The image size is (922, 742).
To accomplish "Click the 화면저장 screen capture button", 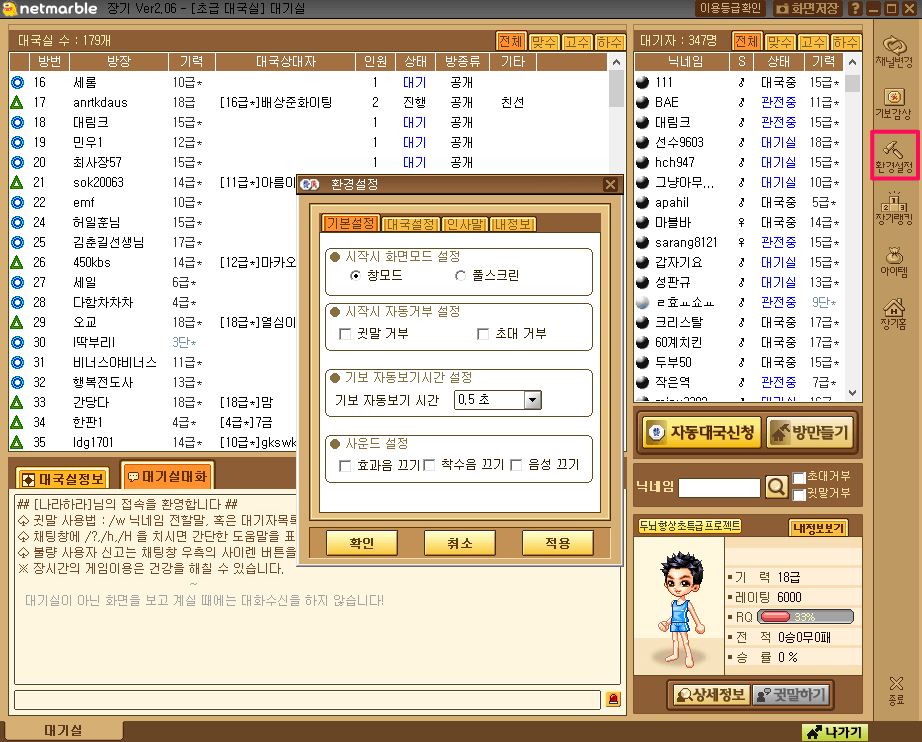I will pyautogui.click(x=807, y=9).
